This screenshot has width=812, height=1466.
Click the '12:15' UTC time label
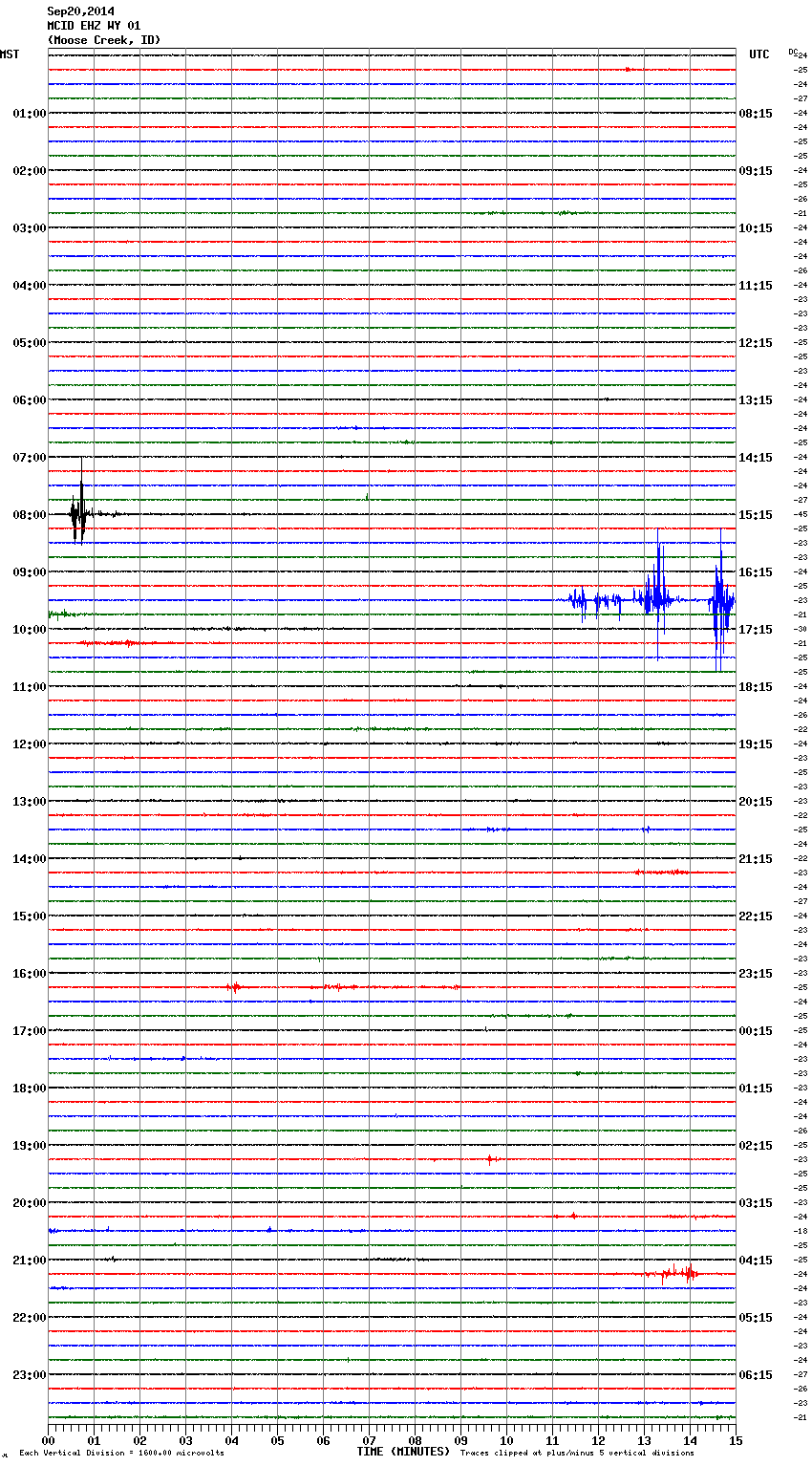click(756, 343)
